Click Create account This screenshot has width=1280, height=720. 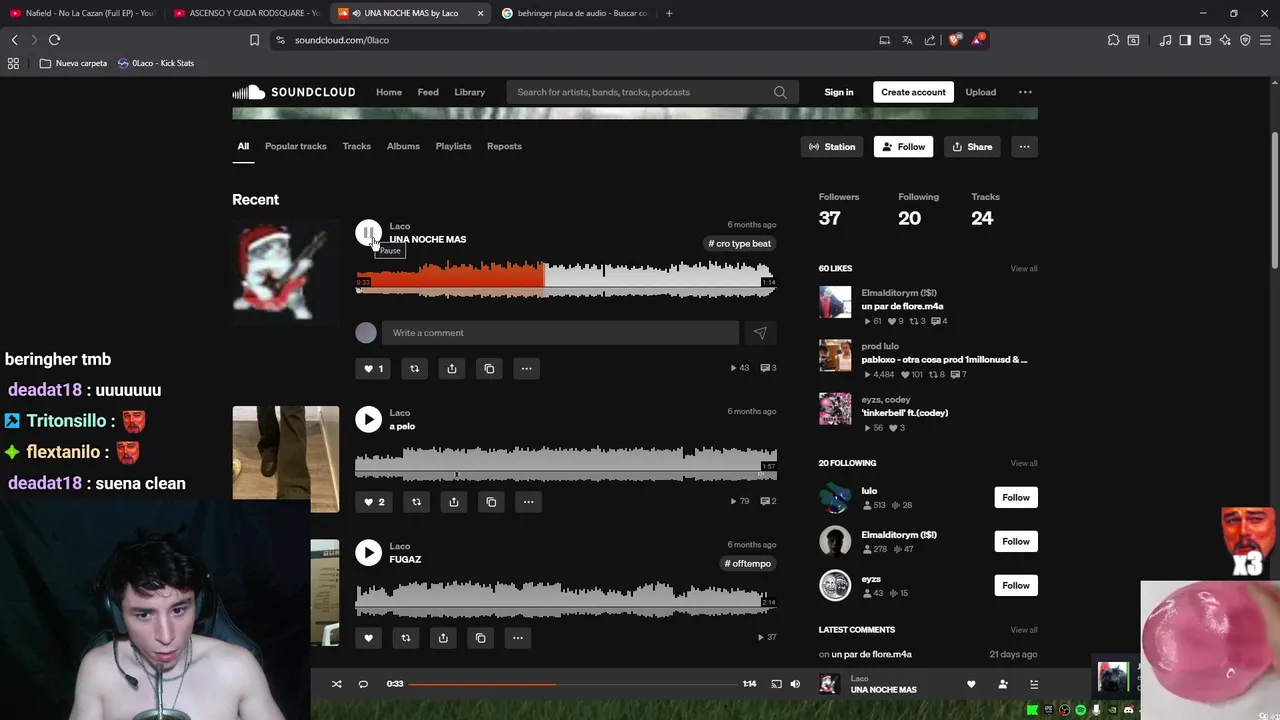click(913, 92)
